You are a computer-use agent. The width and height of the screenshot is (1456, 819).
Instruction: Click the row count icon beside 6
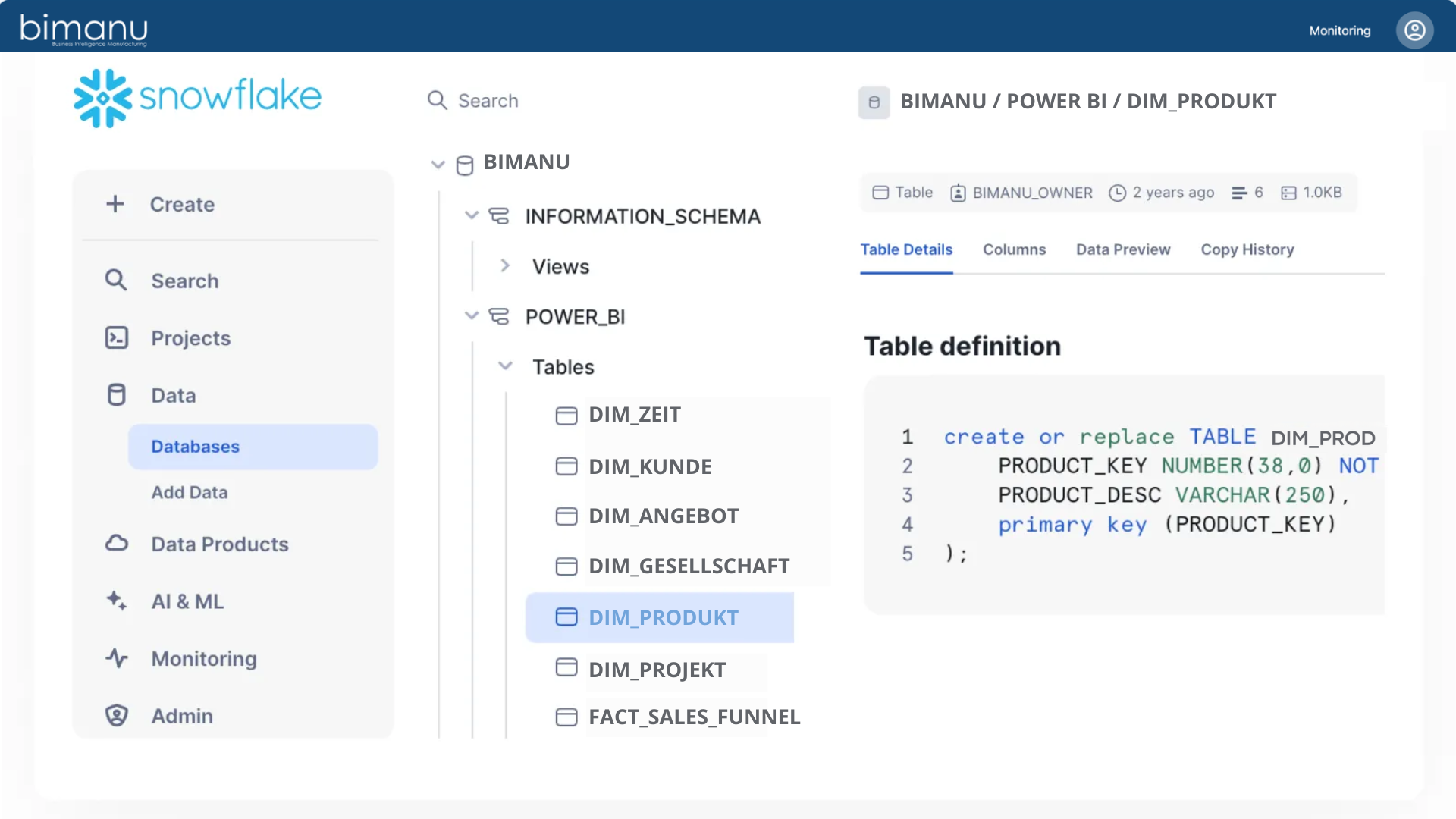pos(1239,193)
